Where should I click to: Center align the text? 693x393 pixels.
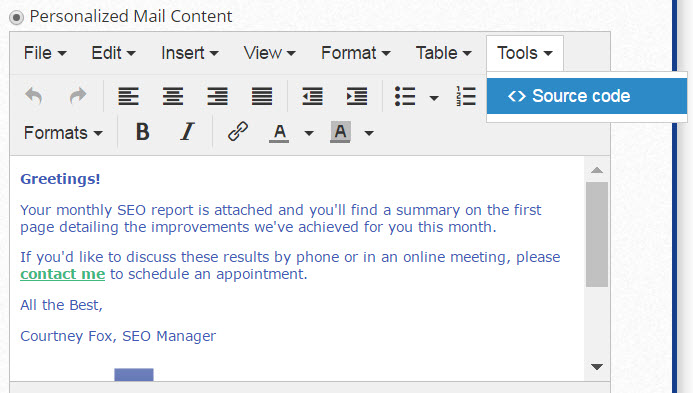click(x=173, y=96)
